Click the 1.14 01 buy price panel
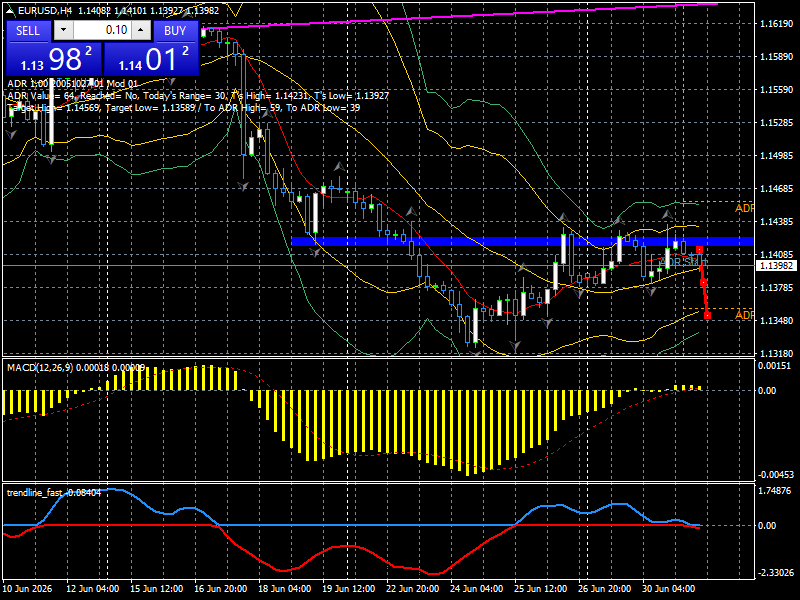The image size is (800, 600). click(151, 59)
